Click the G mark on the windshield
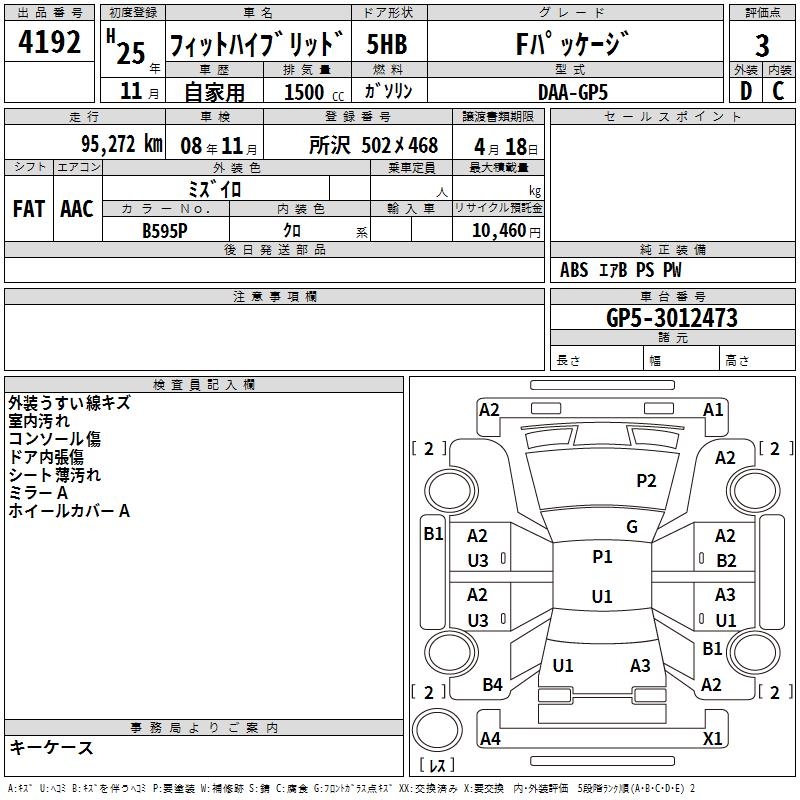 (631, 526)
